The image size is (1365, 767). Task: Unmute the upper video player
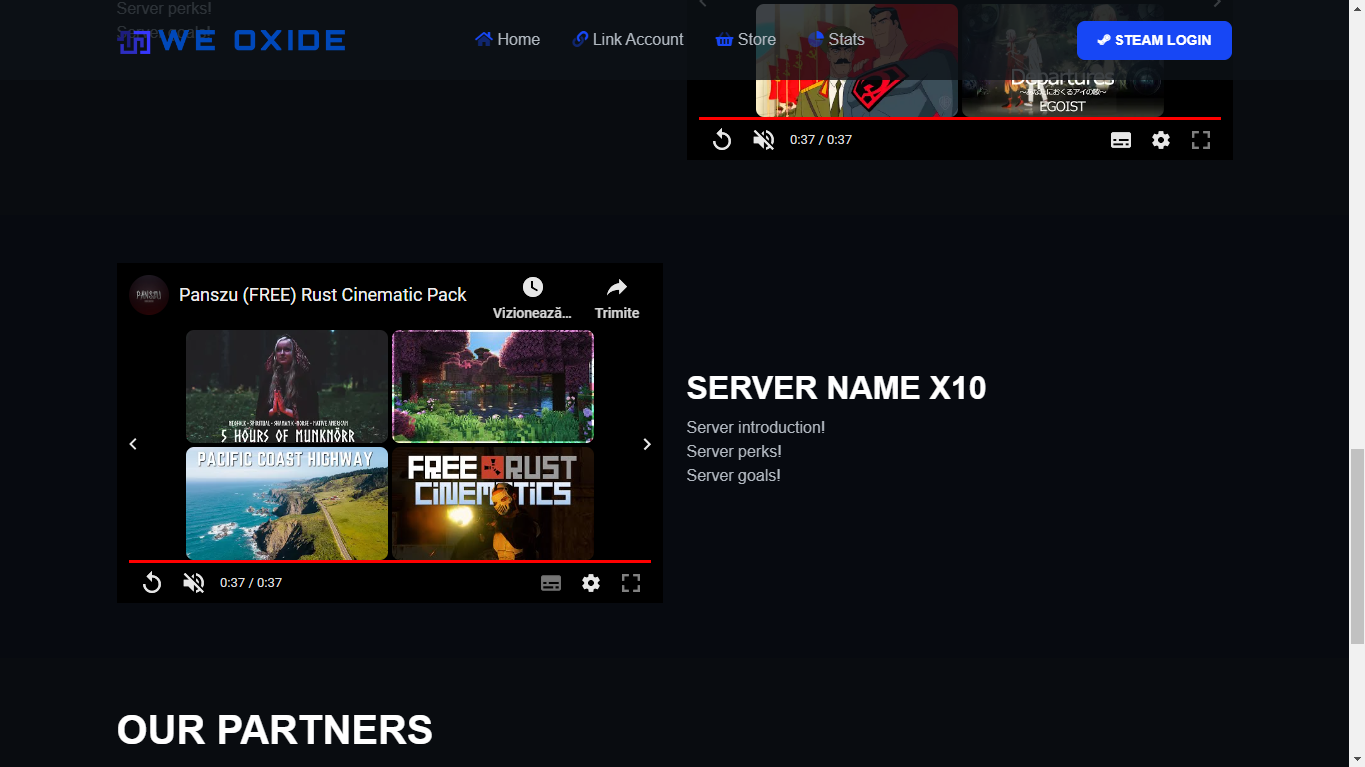[764, 140]
